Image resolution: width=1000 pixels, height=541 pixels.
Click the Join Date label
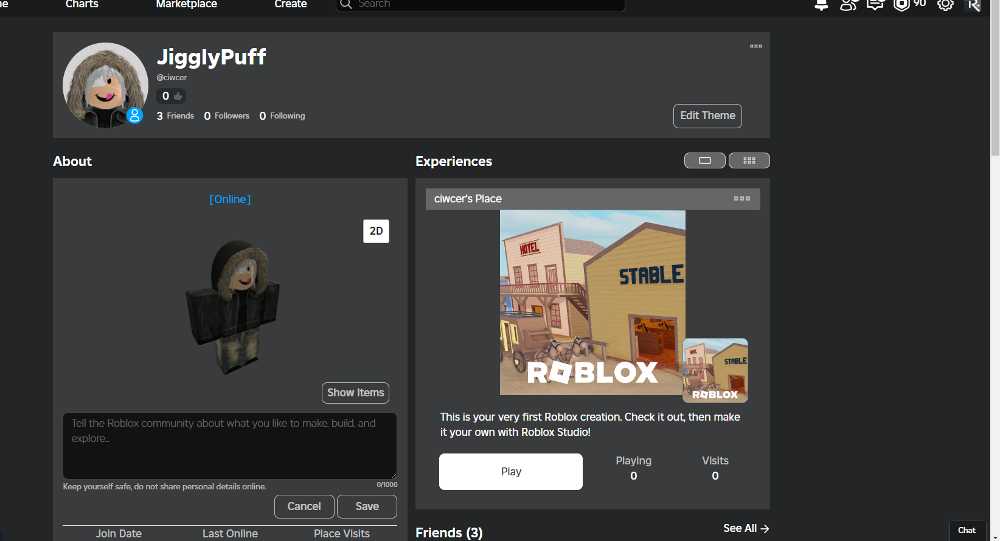tap(119, 533)
